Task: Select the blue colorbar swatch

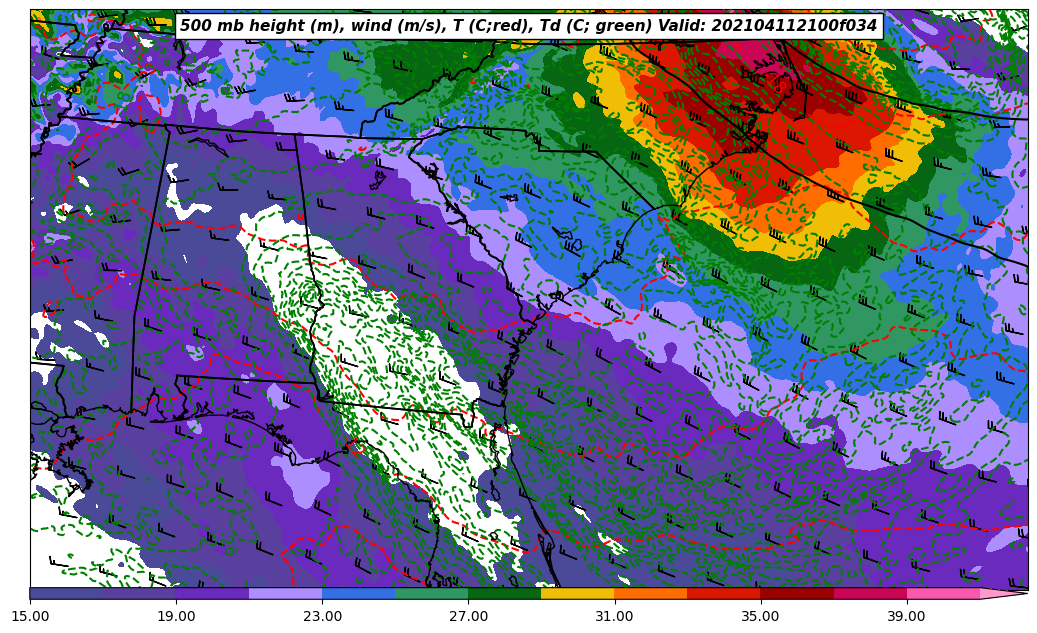Action: [x=358, y=593]
